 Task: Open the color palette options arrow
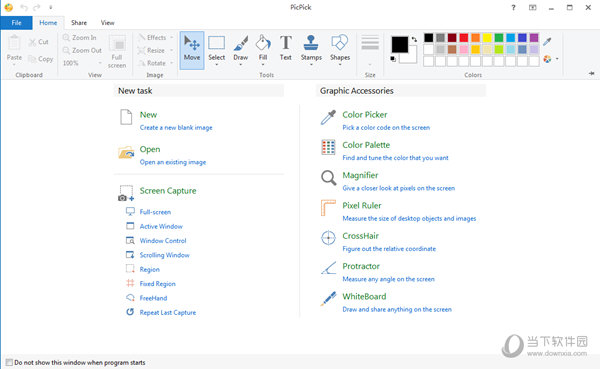coord(557,59)
